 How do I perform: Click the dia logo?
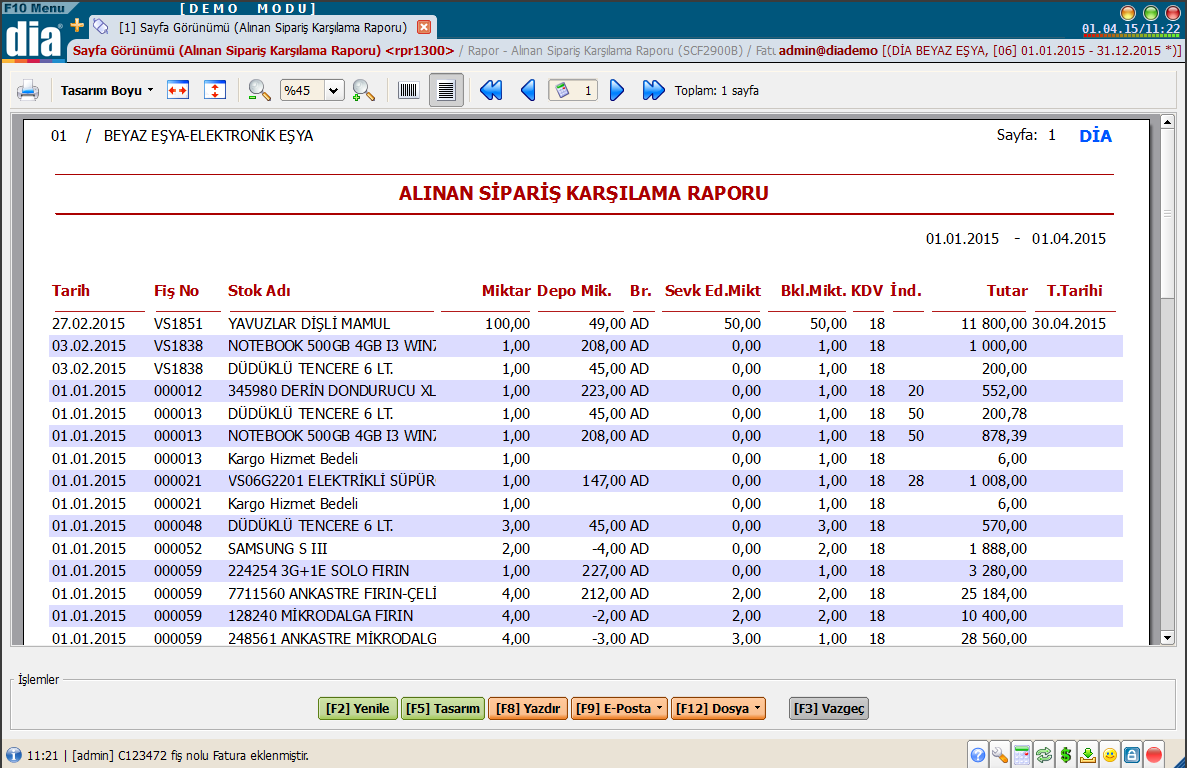33,39
